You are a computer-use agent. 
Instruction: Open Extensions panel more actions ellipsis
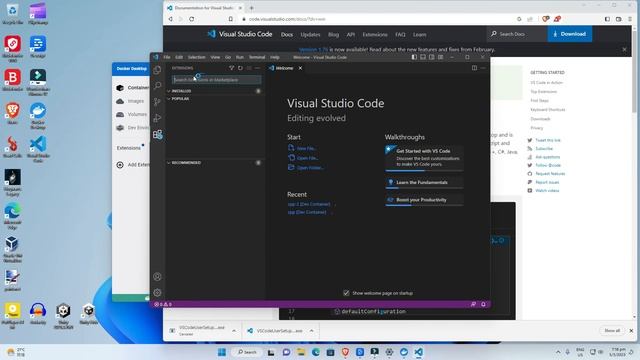click(258, 68)
